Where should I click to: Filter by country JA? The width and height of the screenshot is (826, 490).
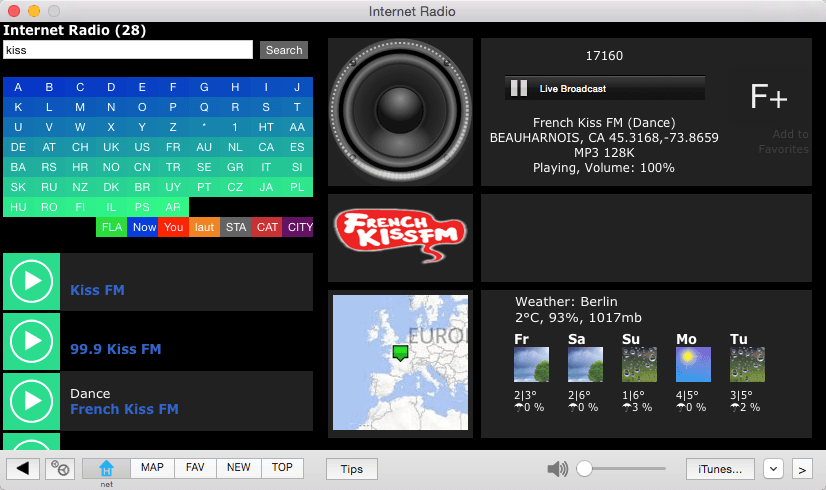pyautogui.click(x=266, y=188)
